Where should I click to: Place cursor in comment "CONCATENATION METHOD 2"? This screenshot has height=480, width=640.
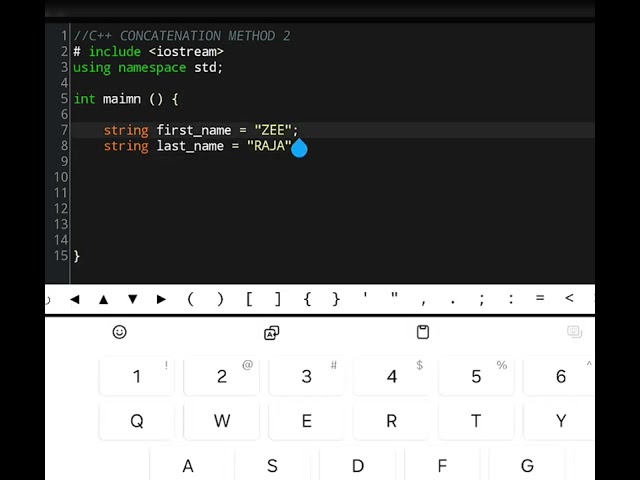click(205, 36)
